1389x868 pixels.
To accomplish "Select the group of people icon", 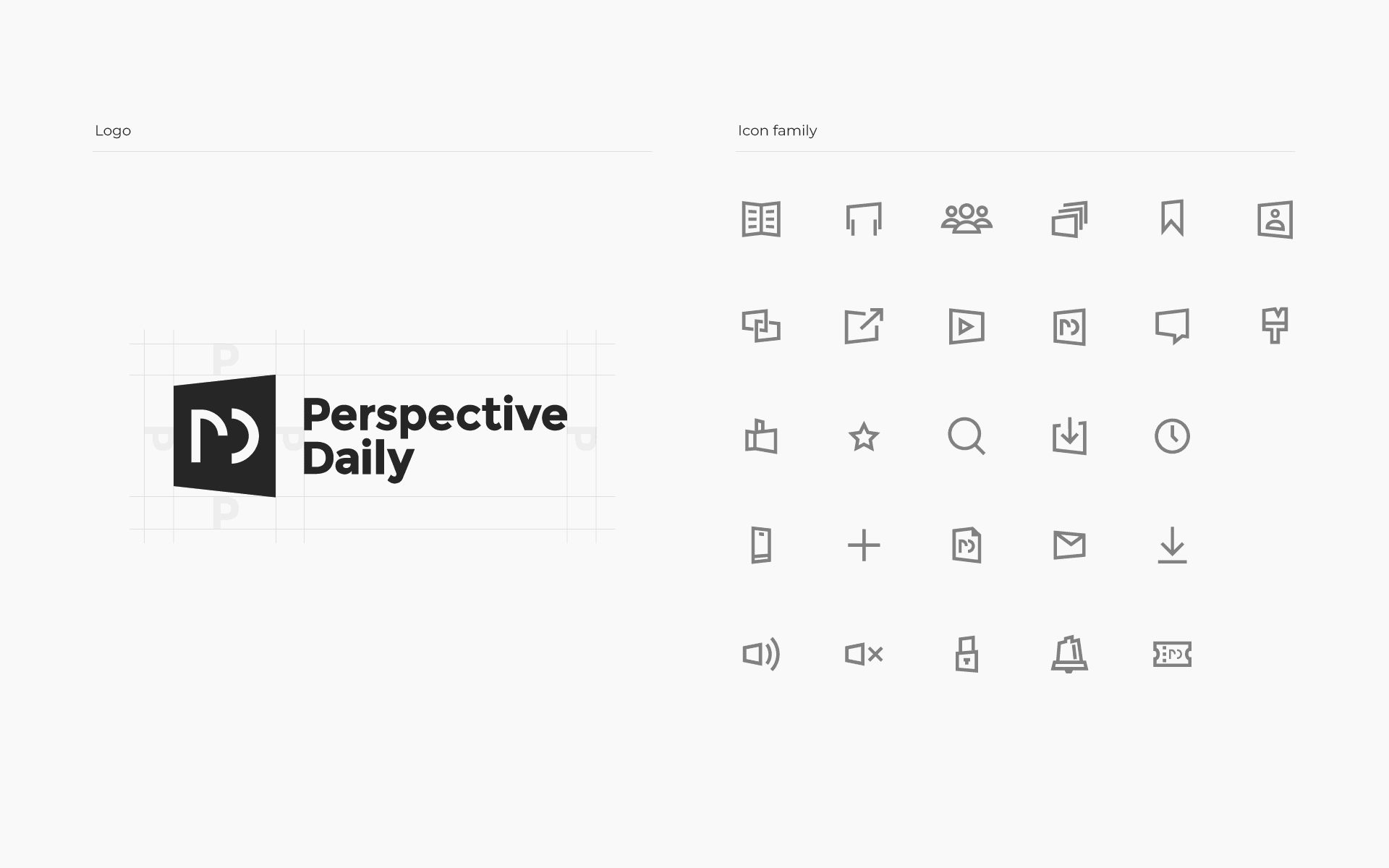I will pos(967,218).
